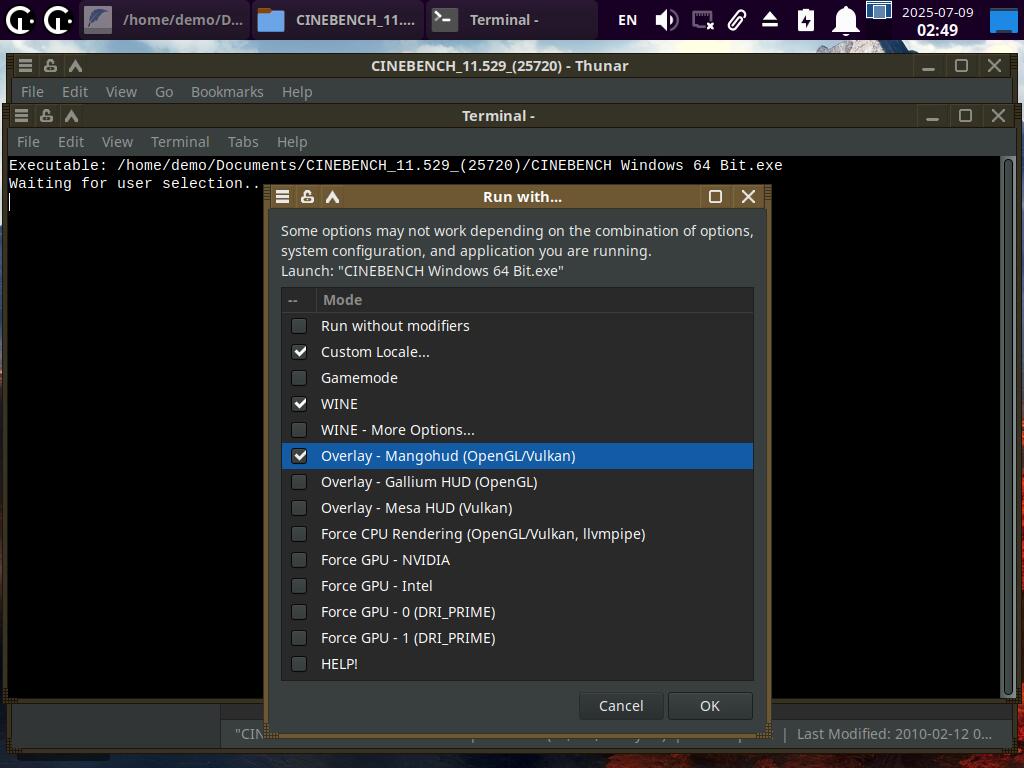Check Force GPU - Intel
Image resolution: width=1024 pixels, height=768 pixels.
tap(299, 586)
